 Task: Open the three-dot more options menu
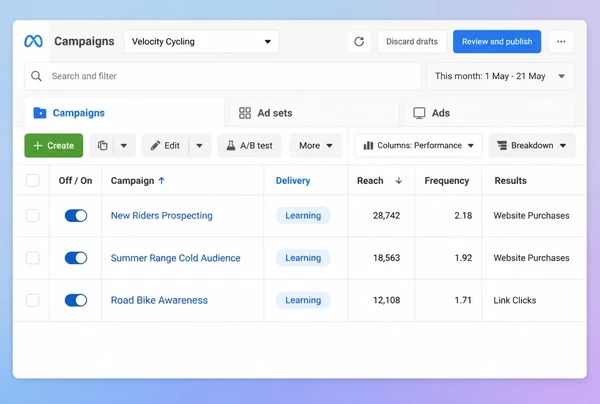coord(561,41)
